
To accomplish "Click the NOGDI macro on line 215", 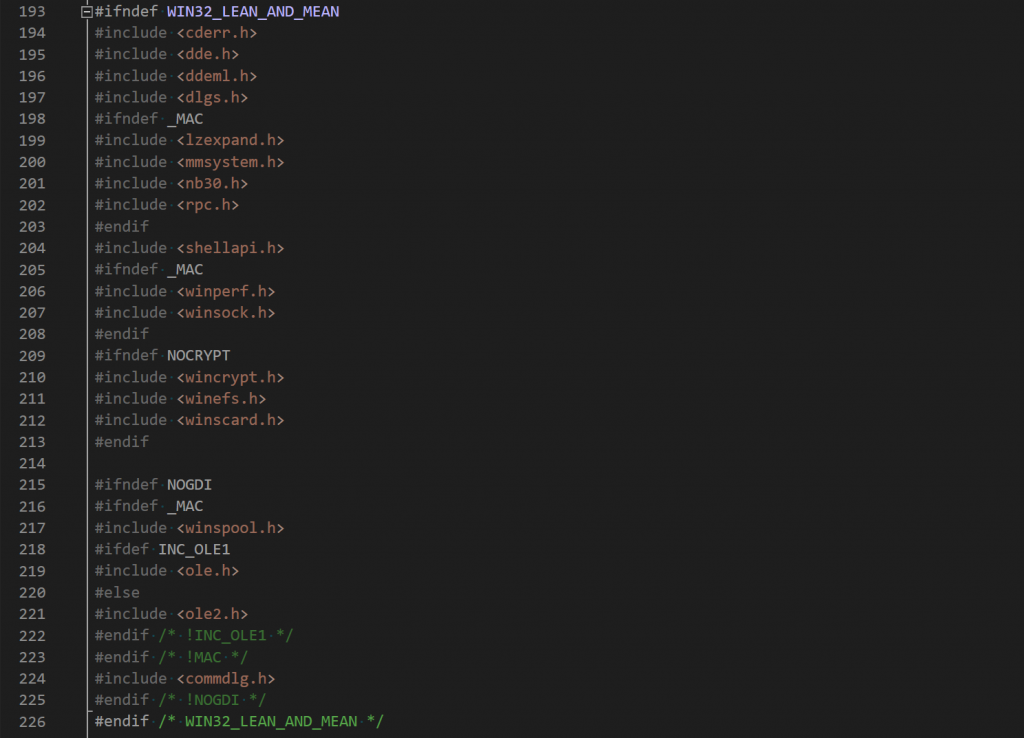I will click(x=190, y=485).
